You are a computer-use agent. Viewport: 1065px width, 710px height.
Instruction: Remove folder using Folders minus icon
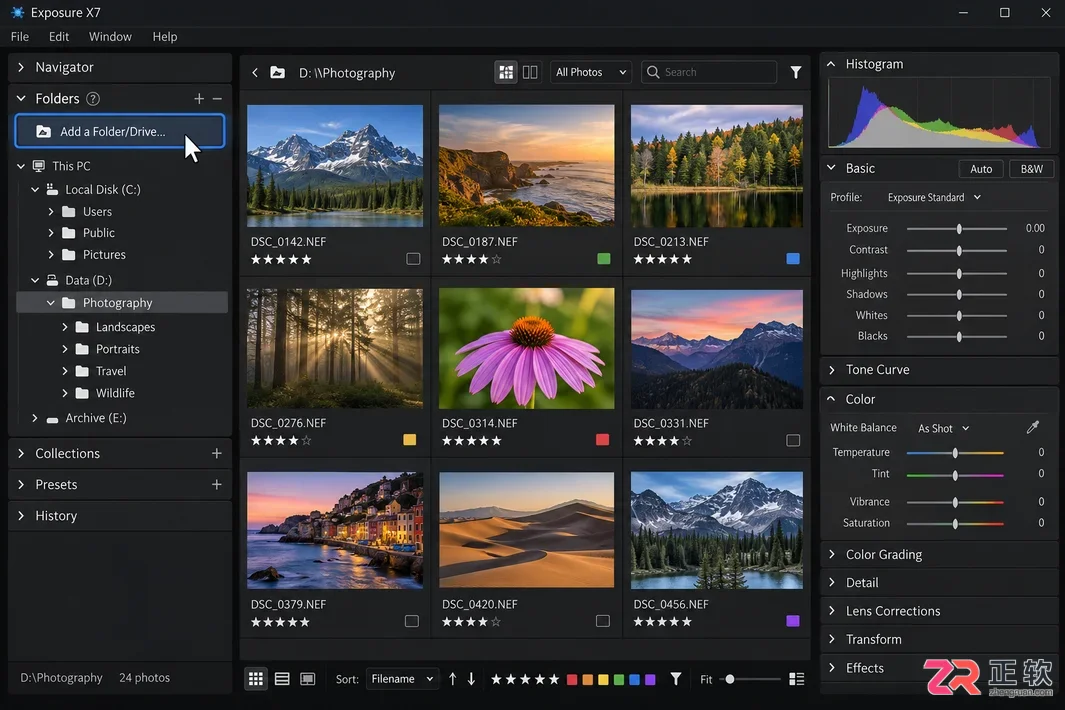pyautogui.click(x=217, y=99)
